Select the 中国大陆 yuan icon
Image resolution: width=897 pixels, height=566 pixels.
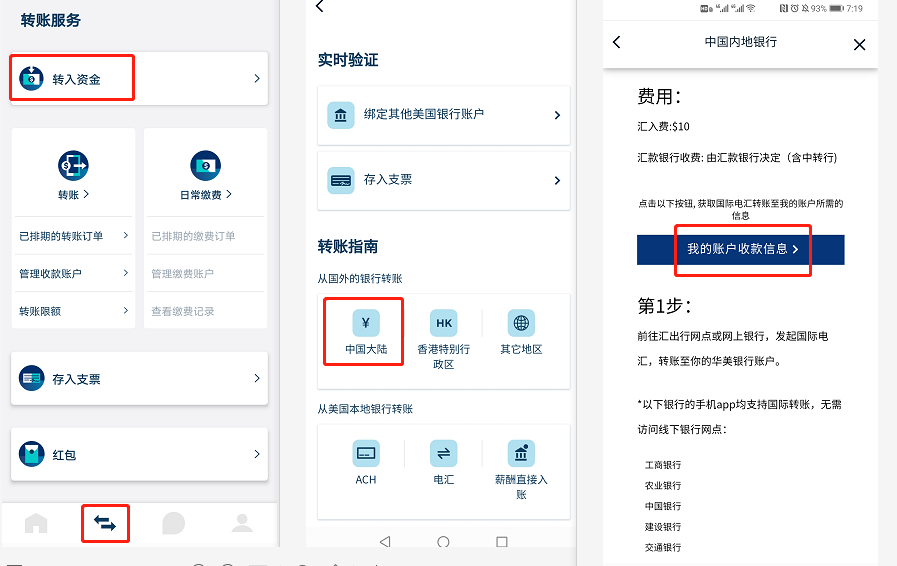366,323
